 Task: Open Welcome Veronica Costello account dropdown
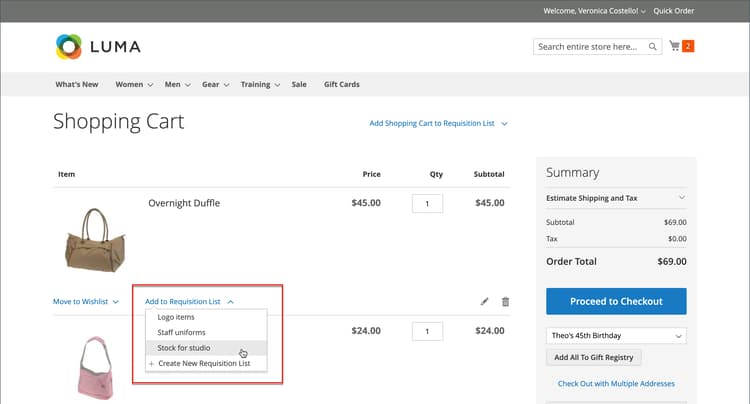(594, 11)
